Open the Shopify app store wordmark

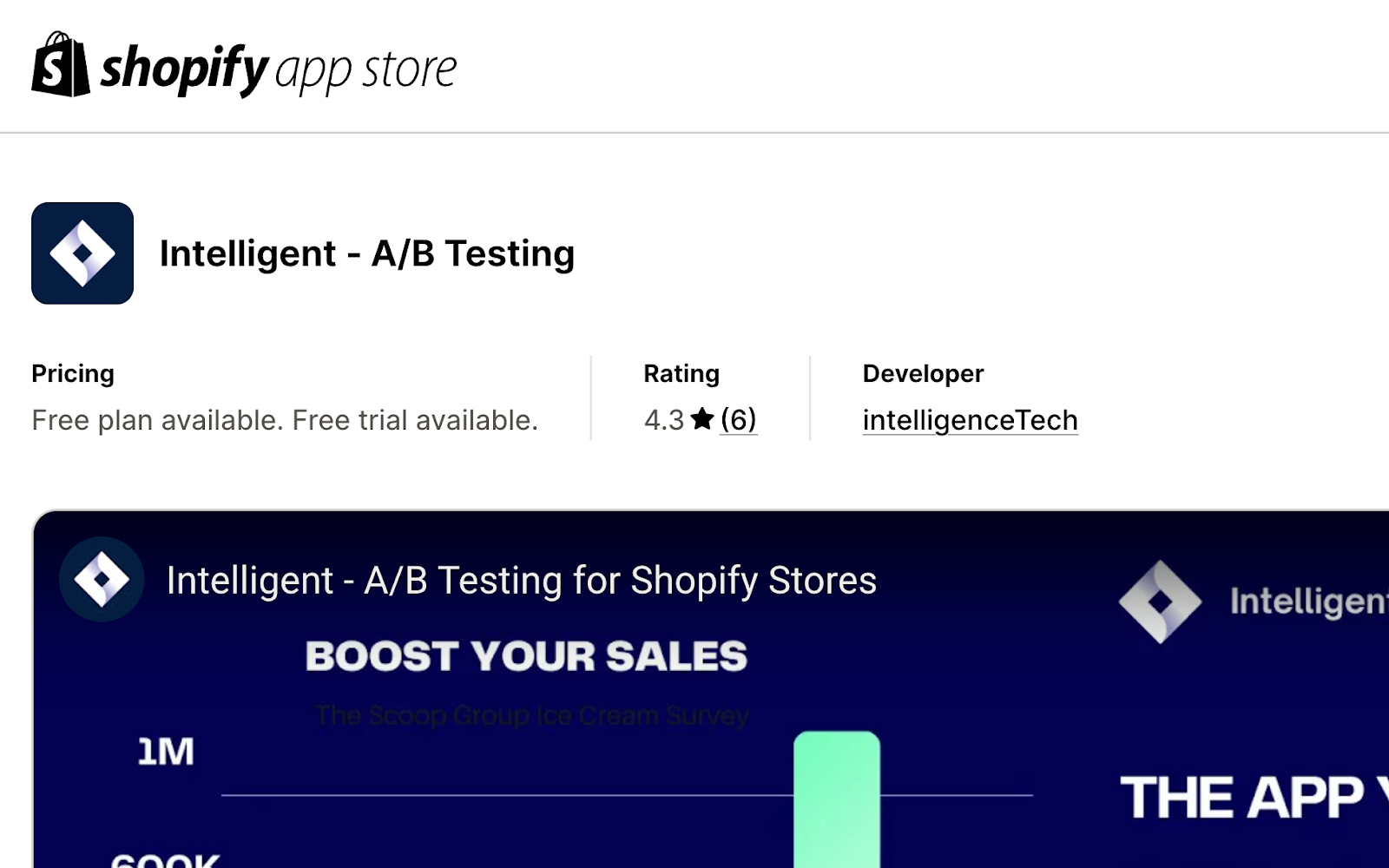279,69
